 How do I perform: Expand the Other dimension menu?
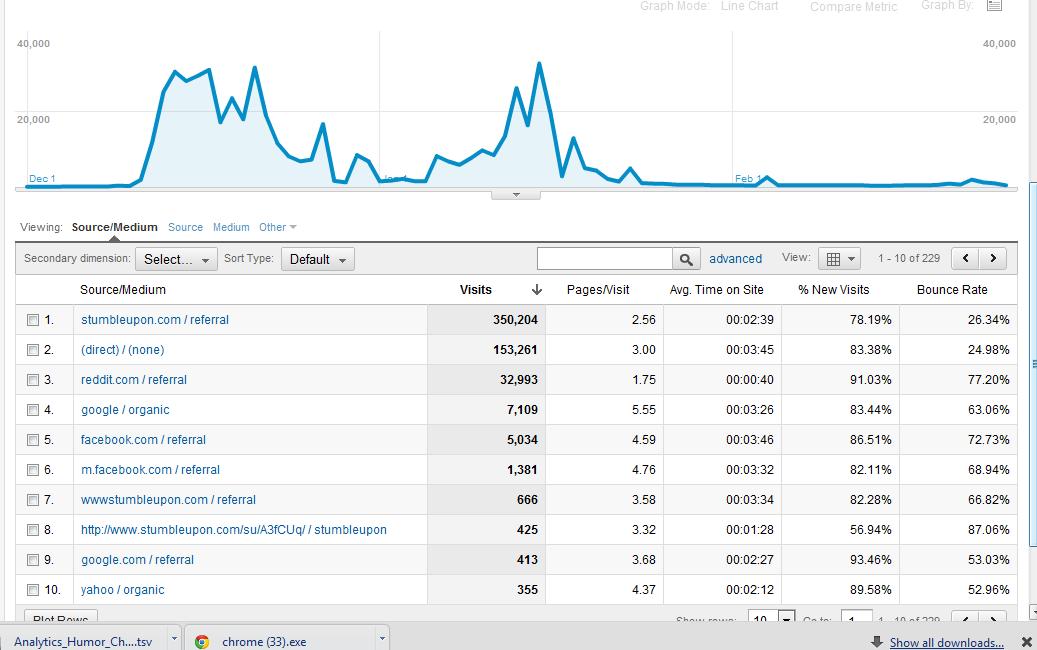click(277, 227)
